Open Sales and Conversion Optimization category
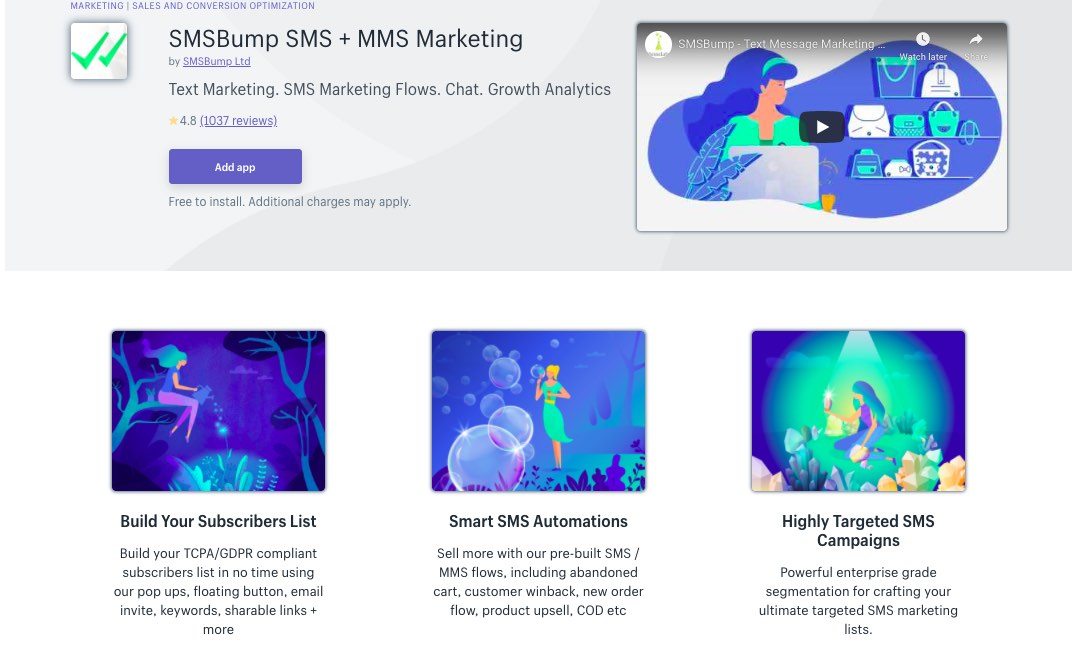 [223, 6]
